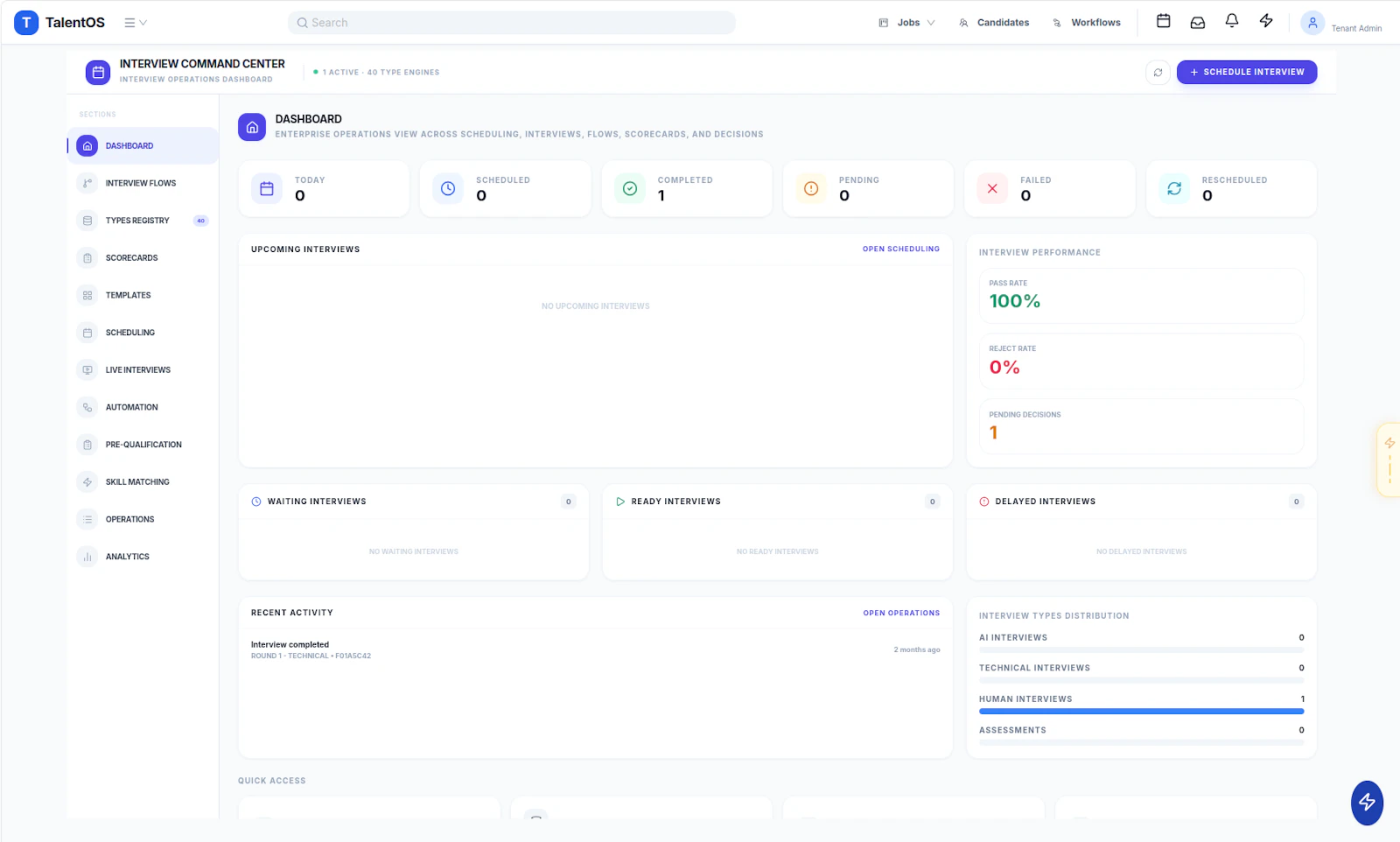The width and height of the screenshot is (1400, 842).
Task: Click the Open Scheduling link
Action: click(901, 249)
